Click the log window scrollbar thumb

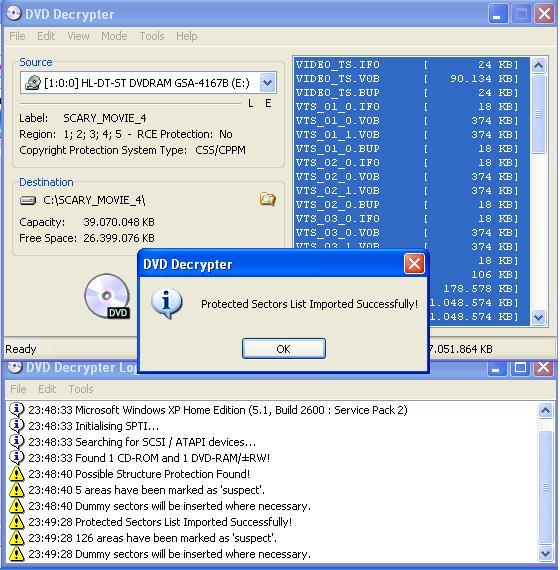pyautogui.click(x=545, y=487)
